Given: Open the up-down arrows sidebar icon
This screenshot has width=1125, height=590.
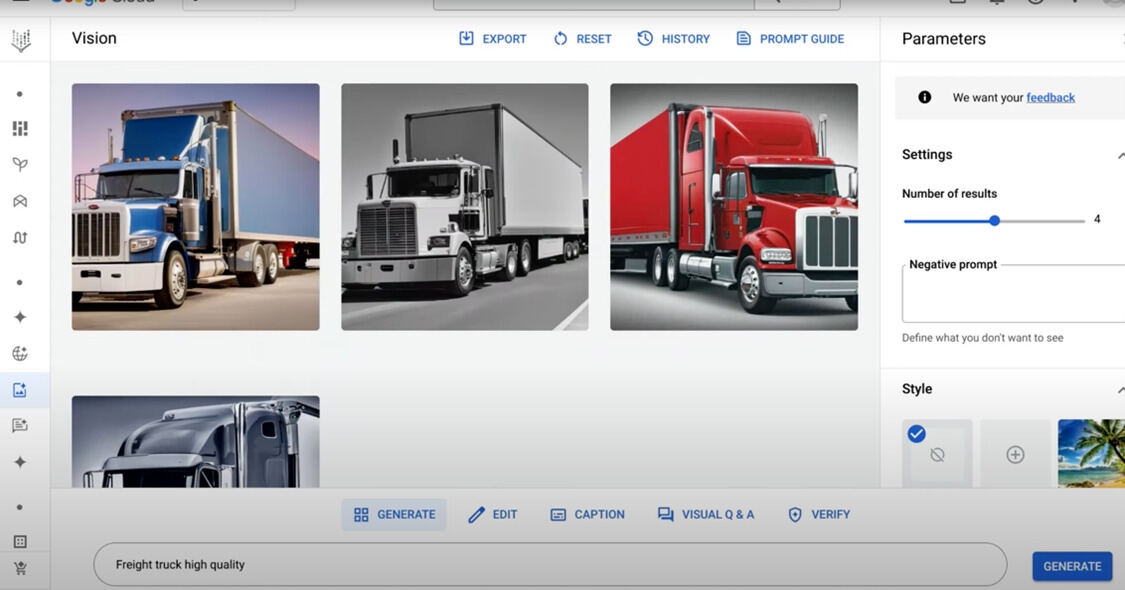Looking at the screenshot, I should (x=20, y=238).
